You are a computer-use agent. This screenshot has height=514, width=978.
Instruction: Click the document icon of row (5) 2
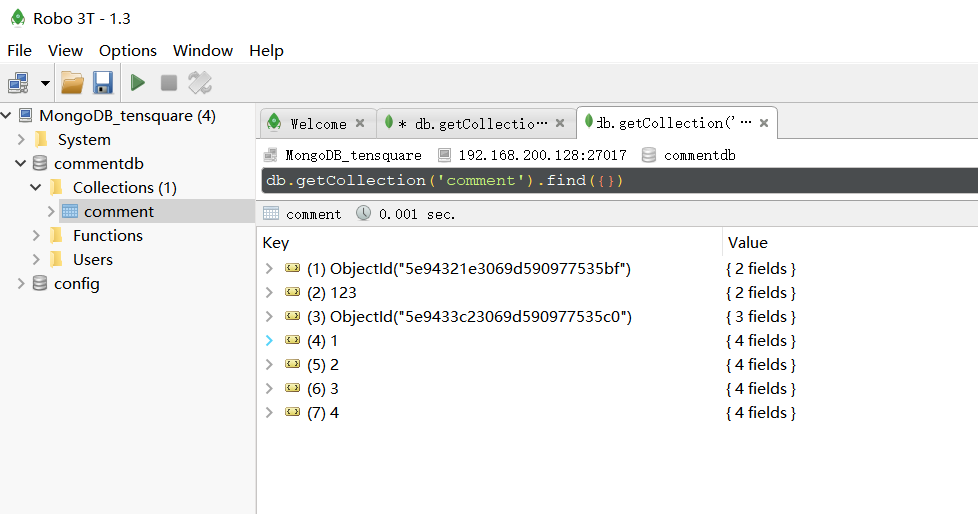(x=293, y=364)
